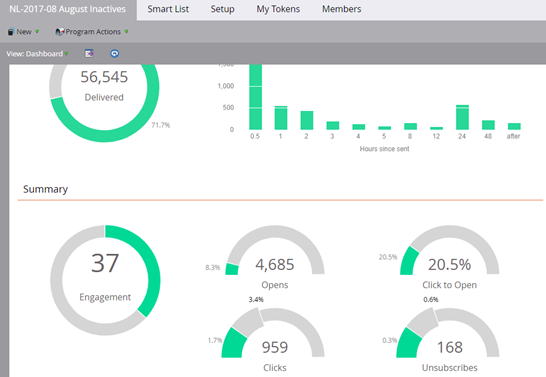Image resolution: width=546 pixels, height=377 pixels.
Task: Switch to the Smart List tab
Action: [168, 9]
